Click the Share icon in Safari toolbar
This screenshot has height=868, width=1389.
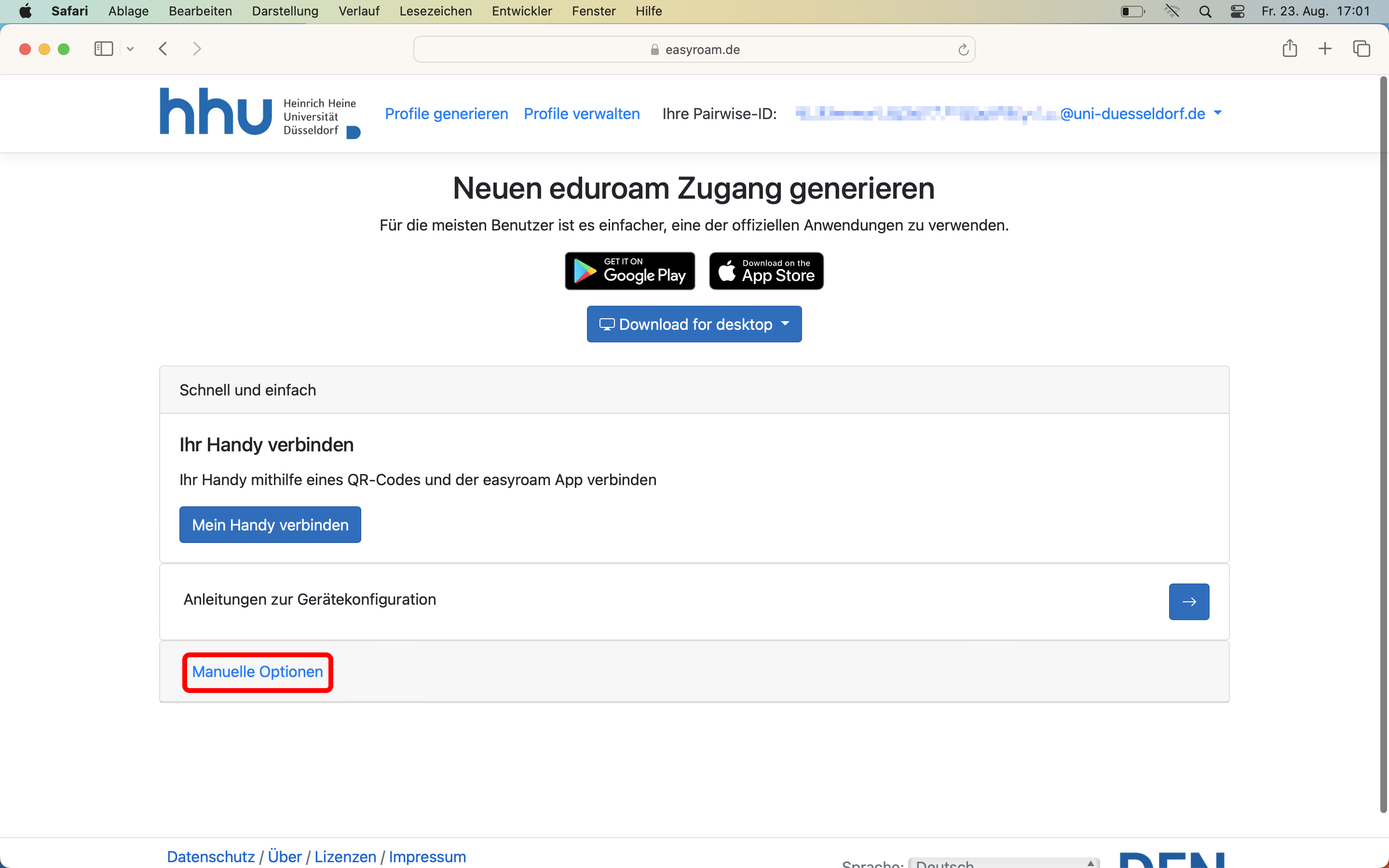1289,48
